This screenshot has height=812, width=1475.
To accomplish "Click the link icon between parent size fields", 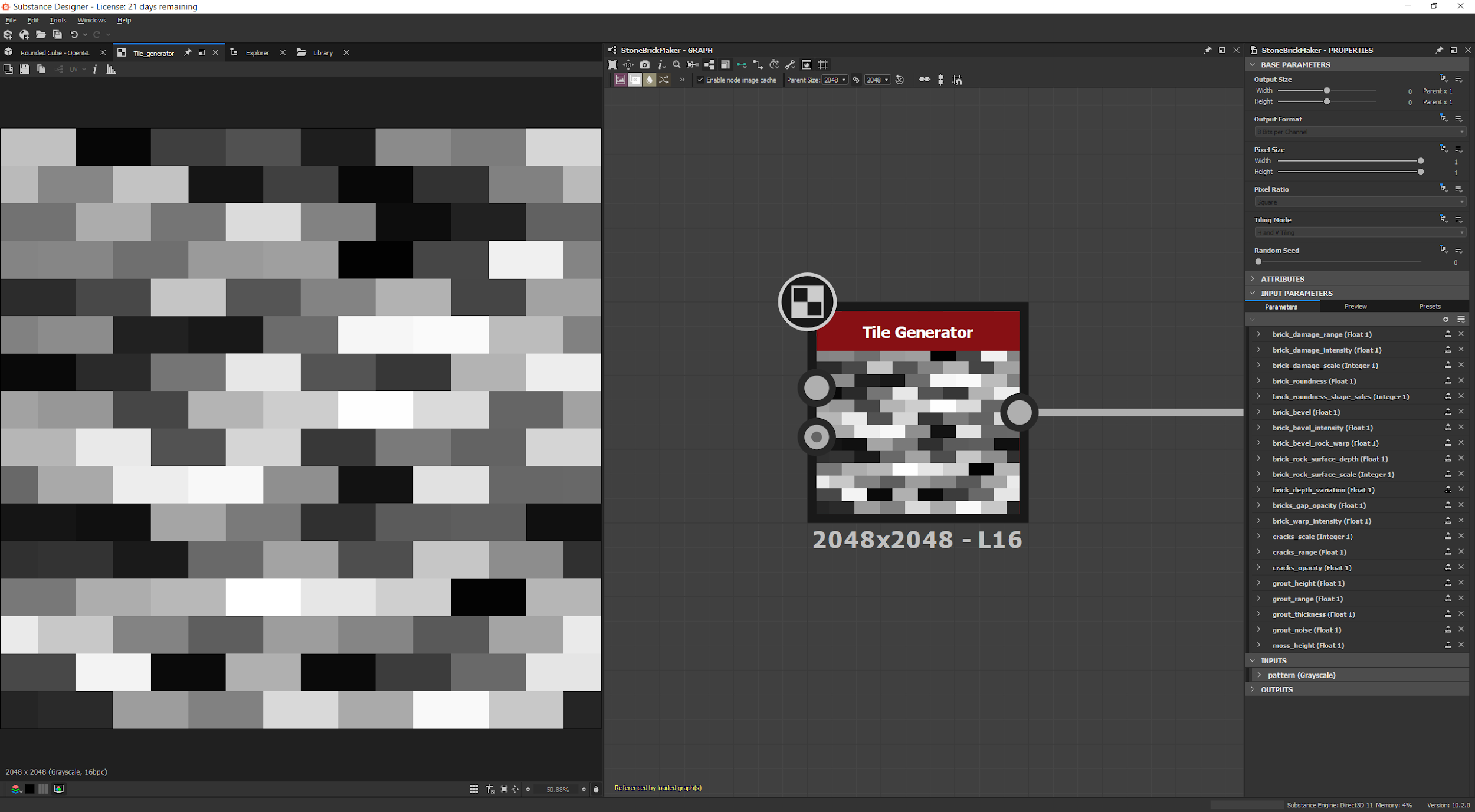I will (856, 80).
